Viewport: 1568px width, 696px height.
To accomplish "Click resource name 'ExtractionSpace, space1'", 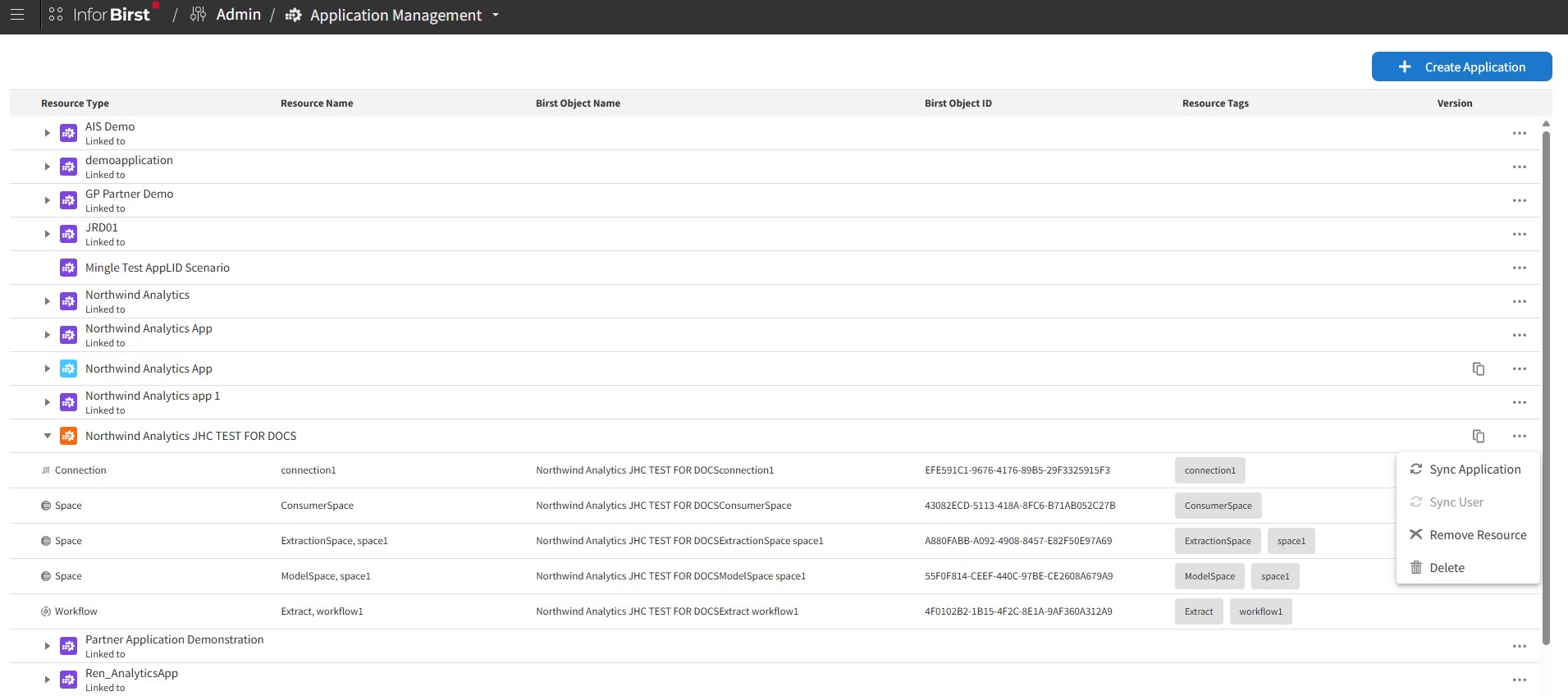I will tap(334, 541).
